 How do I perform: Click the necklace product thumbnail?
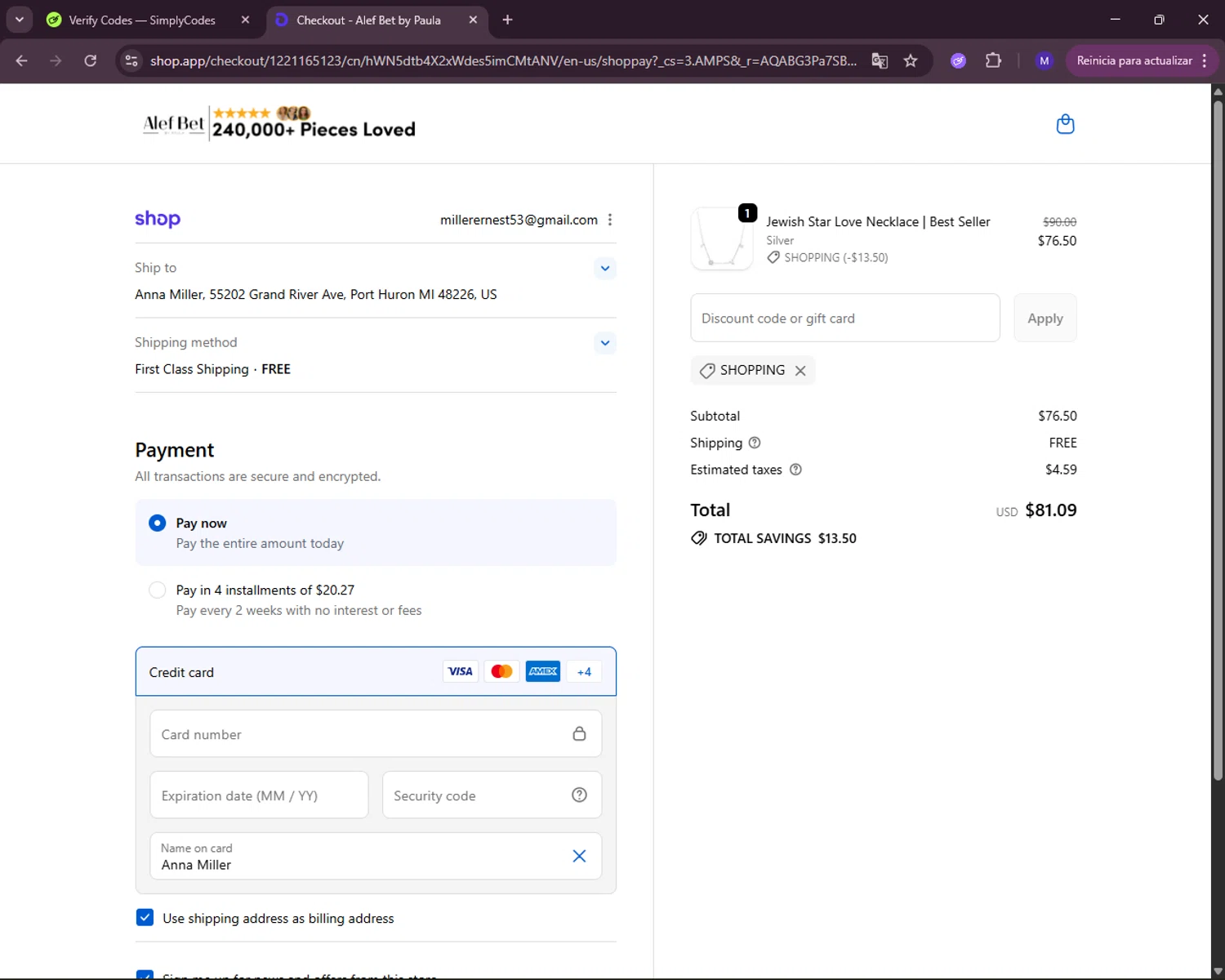click(x=722, y=238)
